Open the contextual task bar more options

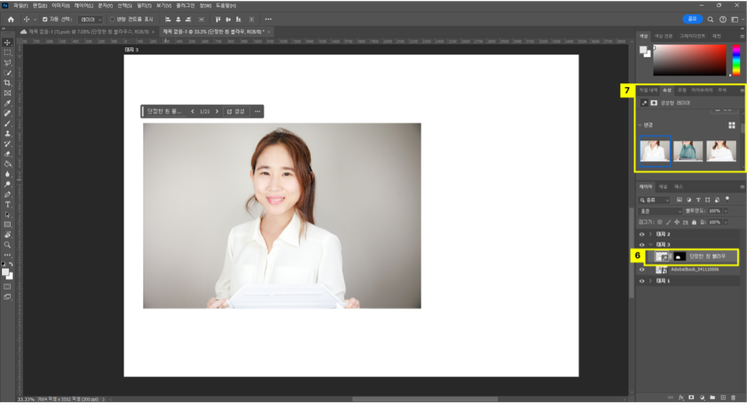257,111
